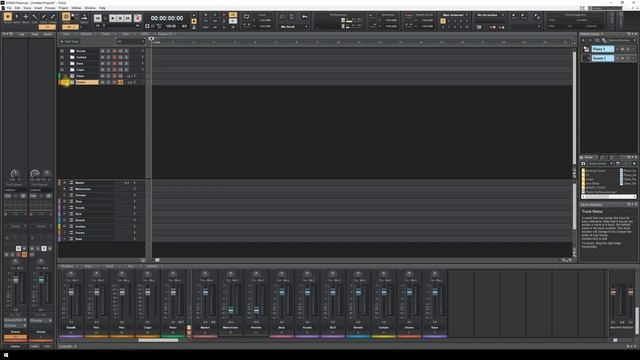
Task: Click the Preview bus name
Action: (x=80, y=195)
